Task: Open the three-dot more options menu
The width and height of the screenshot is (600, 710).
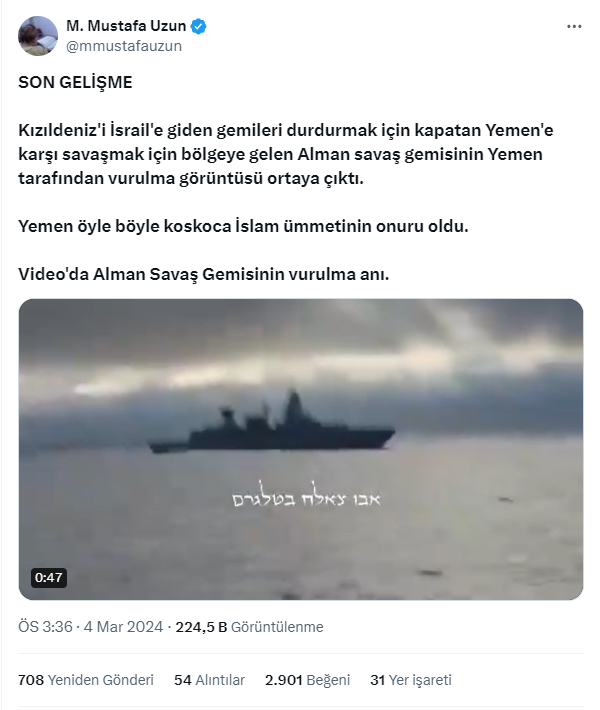Action: [574, 27]
